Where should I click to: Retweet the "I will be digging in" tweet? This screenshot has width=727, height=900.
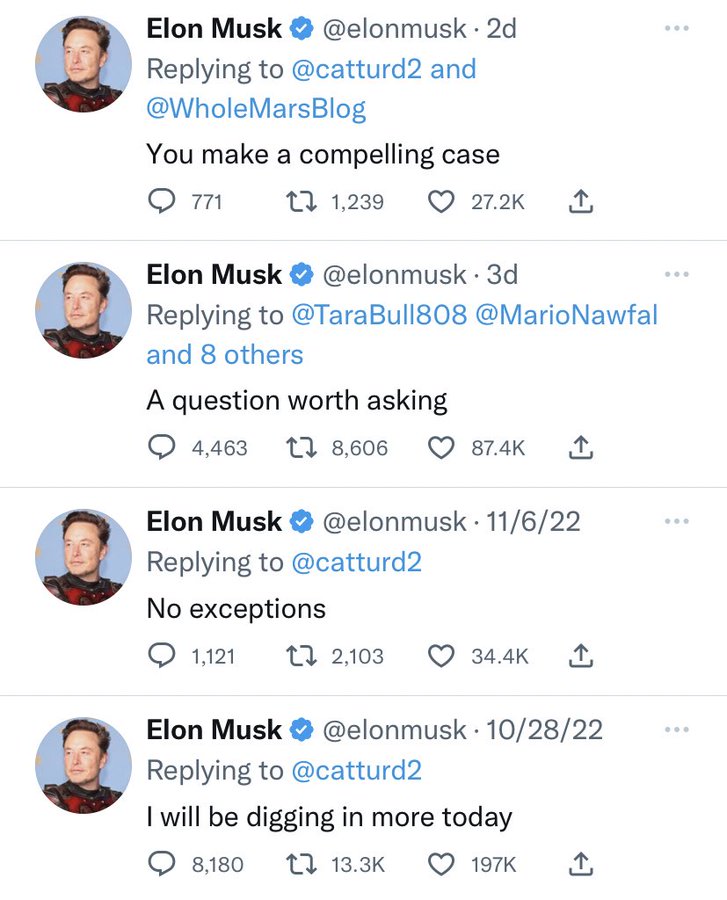point(299,864)
